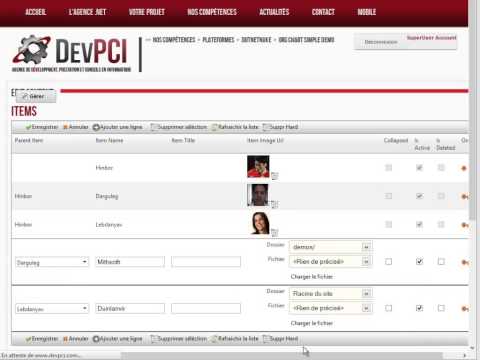Uncheck Is Active in Duintamé row

tap(419, 308)
